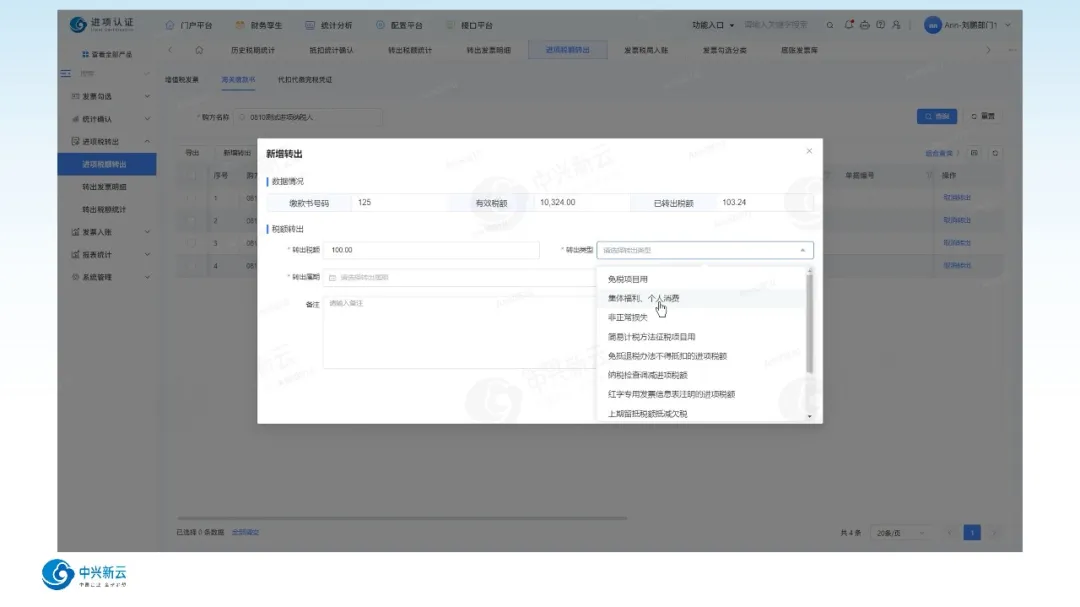The height and width of the screenshot is (607, 1080).
Task: Expand the 系统管理 sidebar menu
Action: pyautogui.click(x=110, y=277)
